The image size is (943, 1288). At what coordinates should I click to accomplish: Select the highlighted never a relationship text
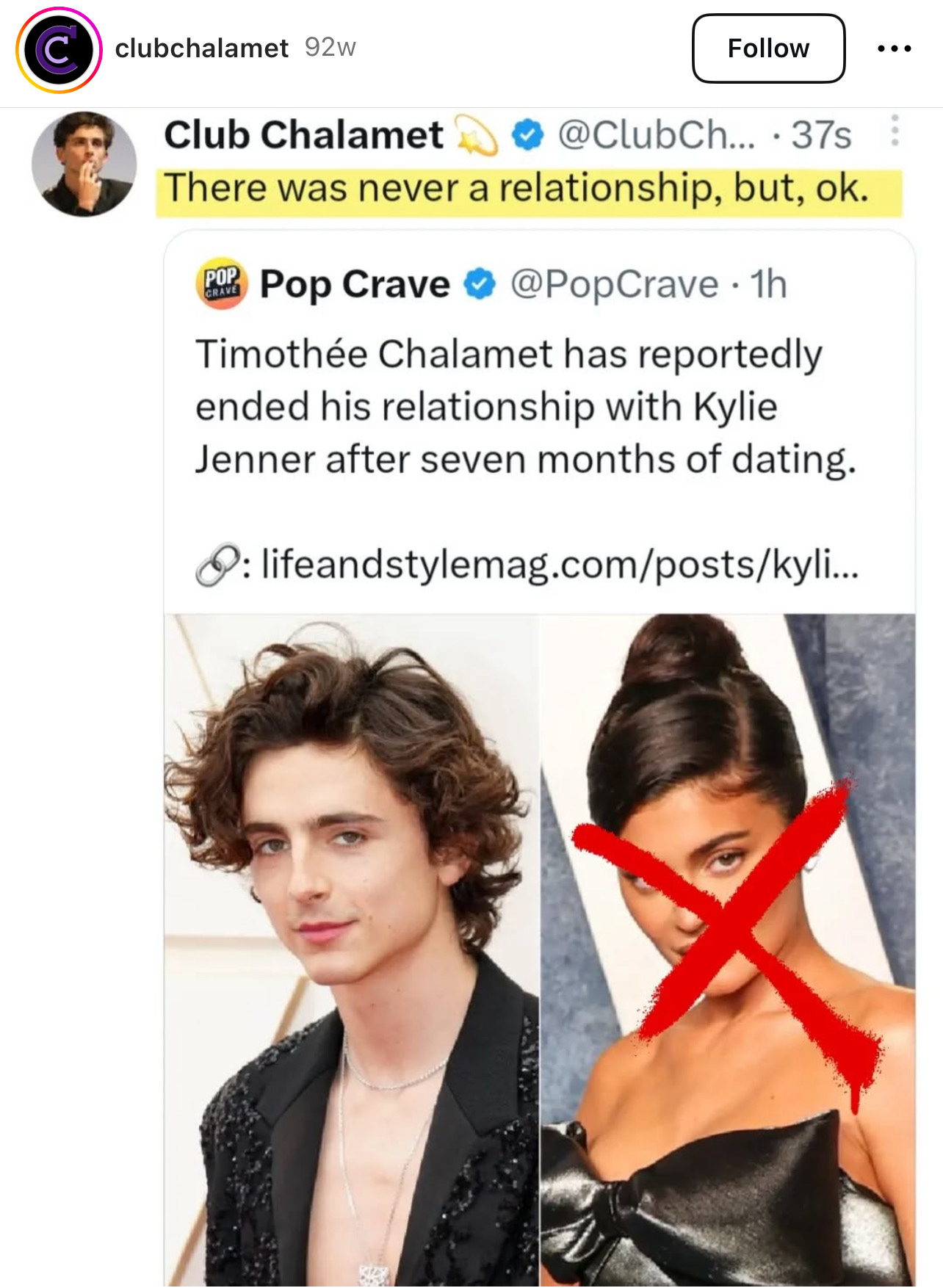pyautogui.click(x=517, y=188)
